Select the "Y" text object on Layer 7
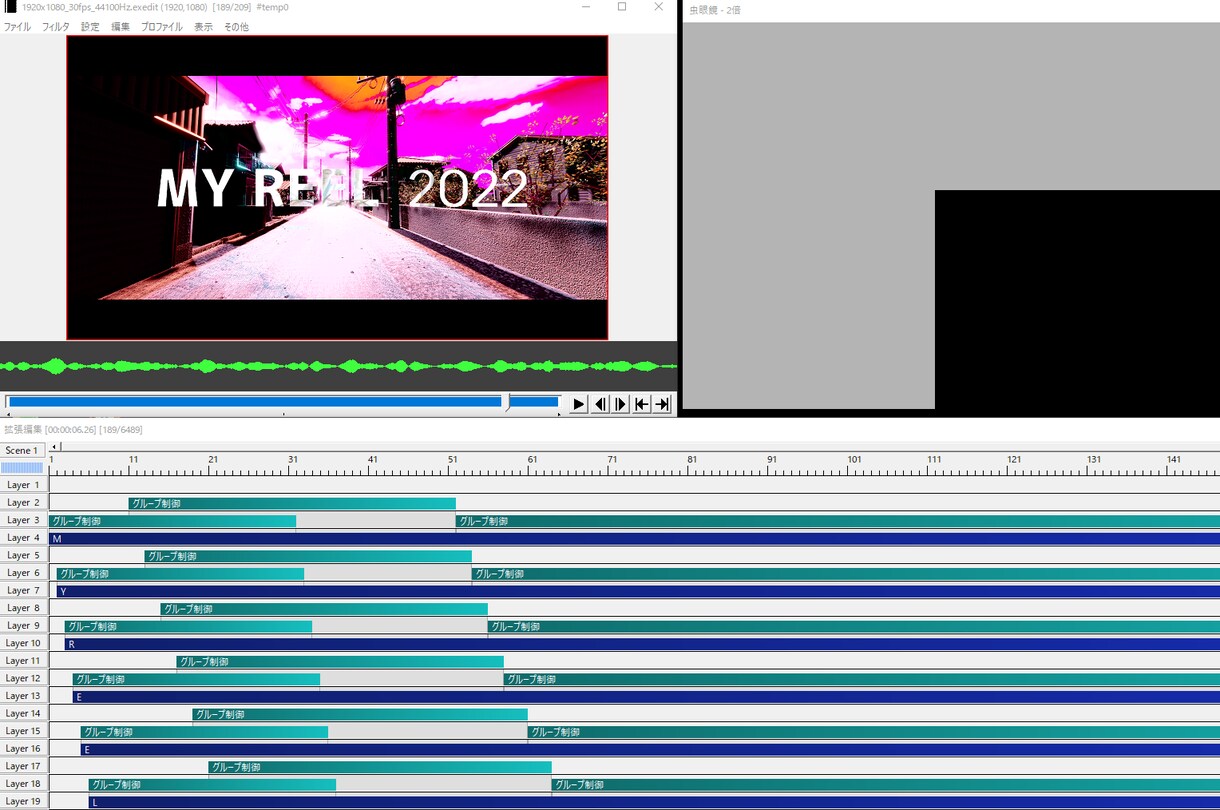This screenshot has width=1220, height=810. point(638,591)
